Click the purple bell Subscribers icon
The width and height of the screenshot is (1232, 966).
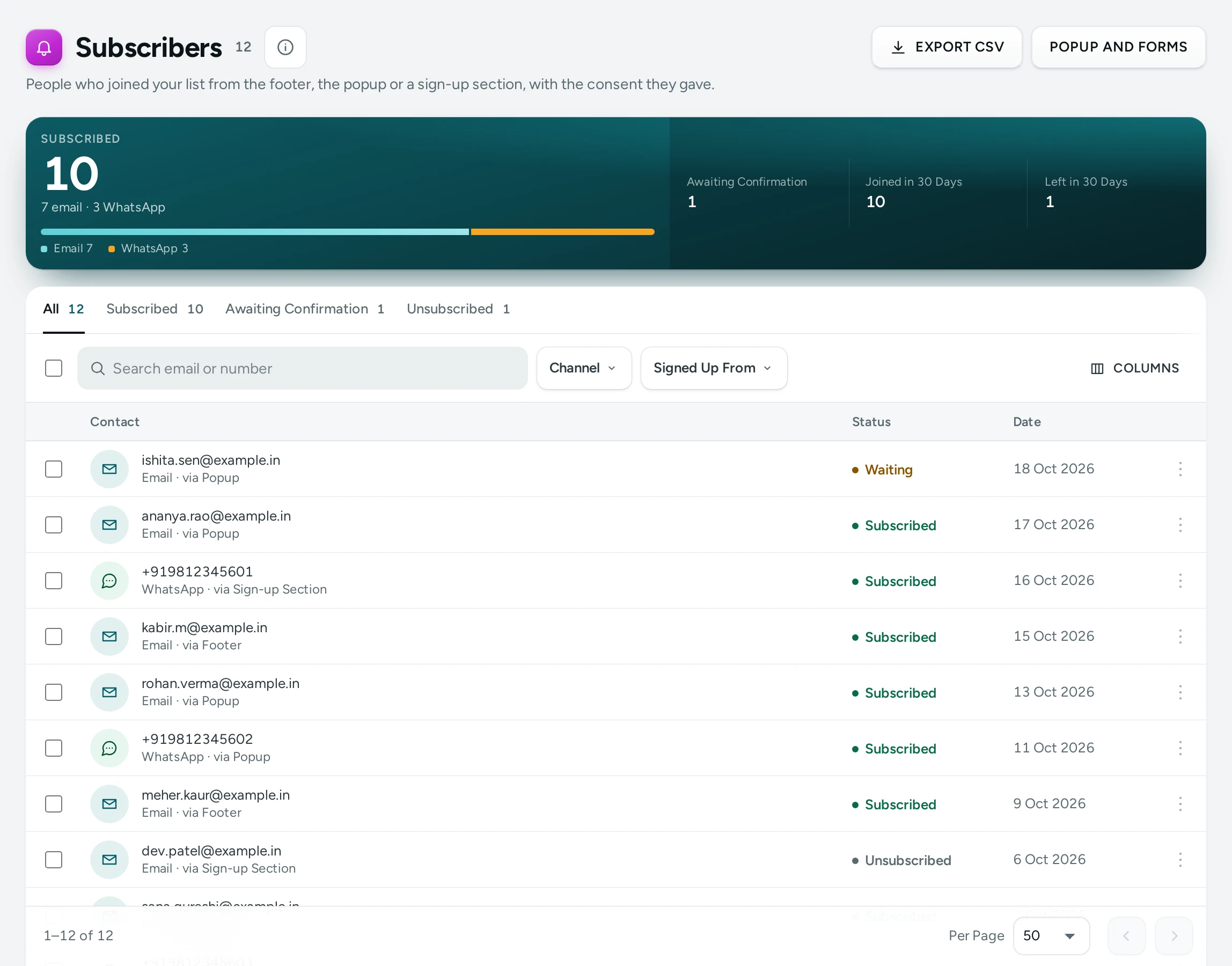(44, 47)
